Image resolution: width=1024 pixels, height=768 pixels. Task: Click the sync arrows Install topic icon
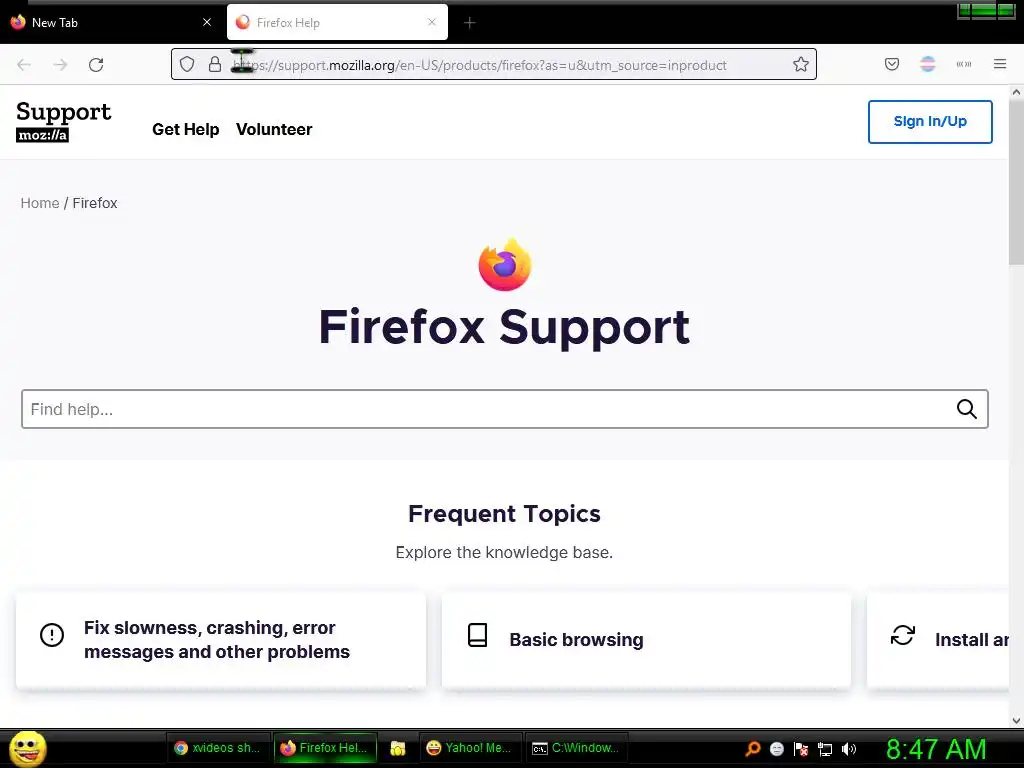(903, 635)
